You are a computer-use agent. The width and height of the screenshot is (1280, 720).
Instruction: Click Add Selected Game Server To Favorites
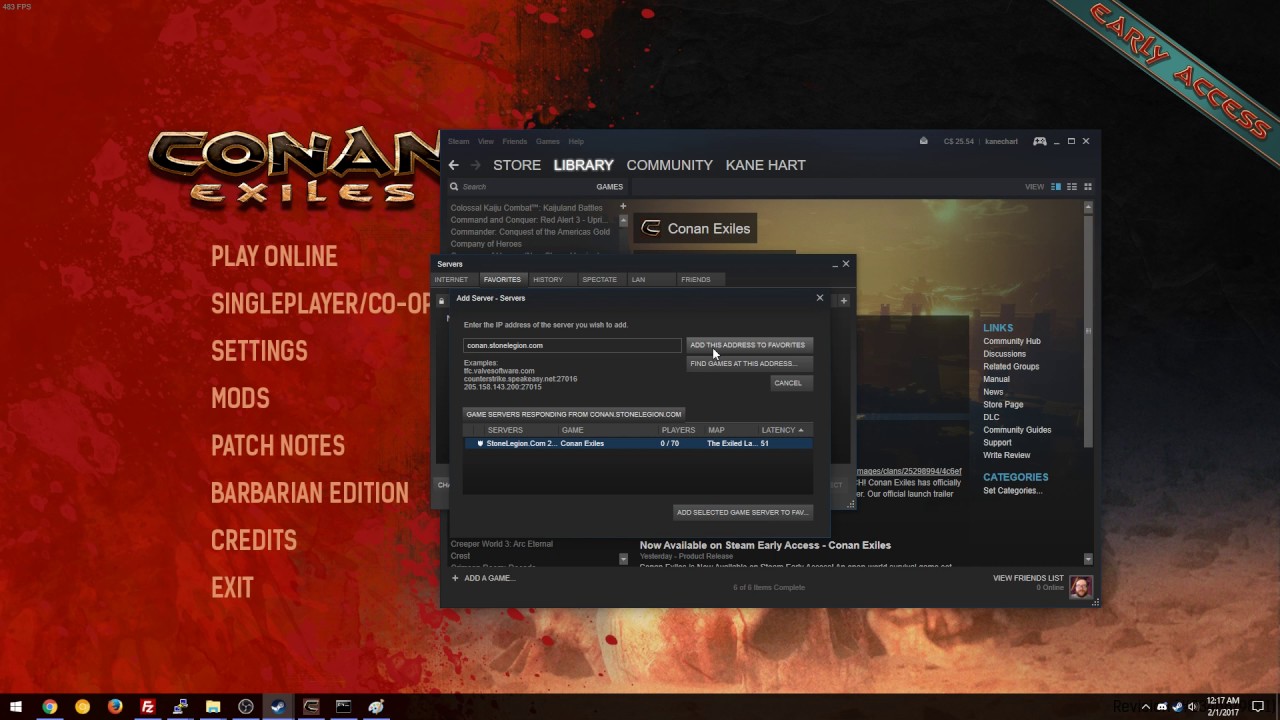point(742,512)
